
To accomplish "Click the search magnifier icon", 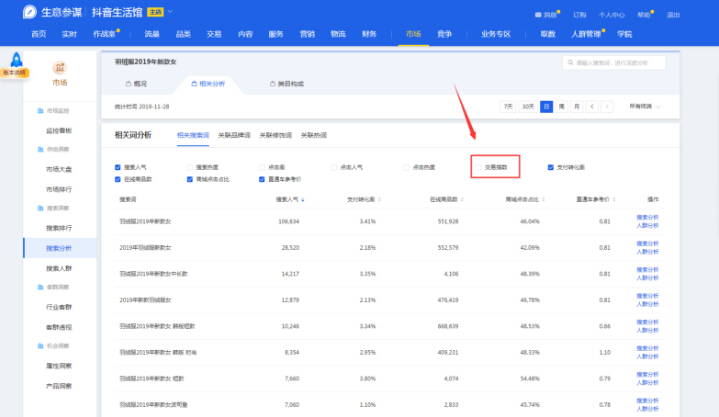I will coord(570,63).
